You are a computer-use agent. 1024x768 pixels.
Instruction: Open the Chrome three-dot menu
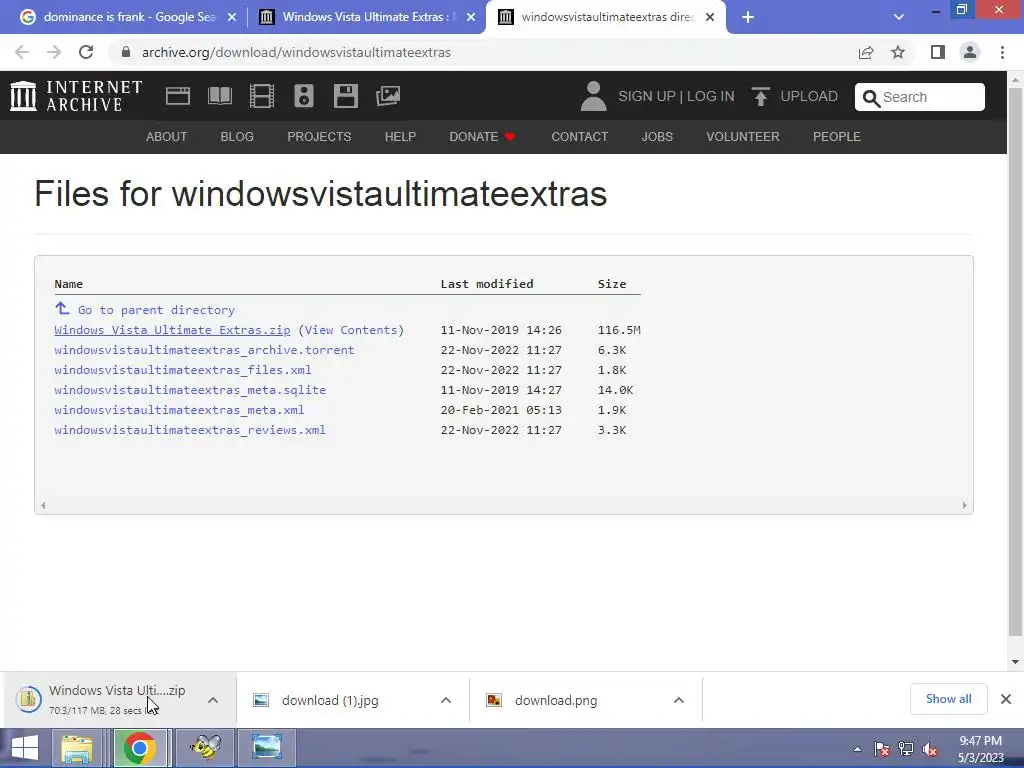tap(1002, 52)
